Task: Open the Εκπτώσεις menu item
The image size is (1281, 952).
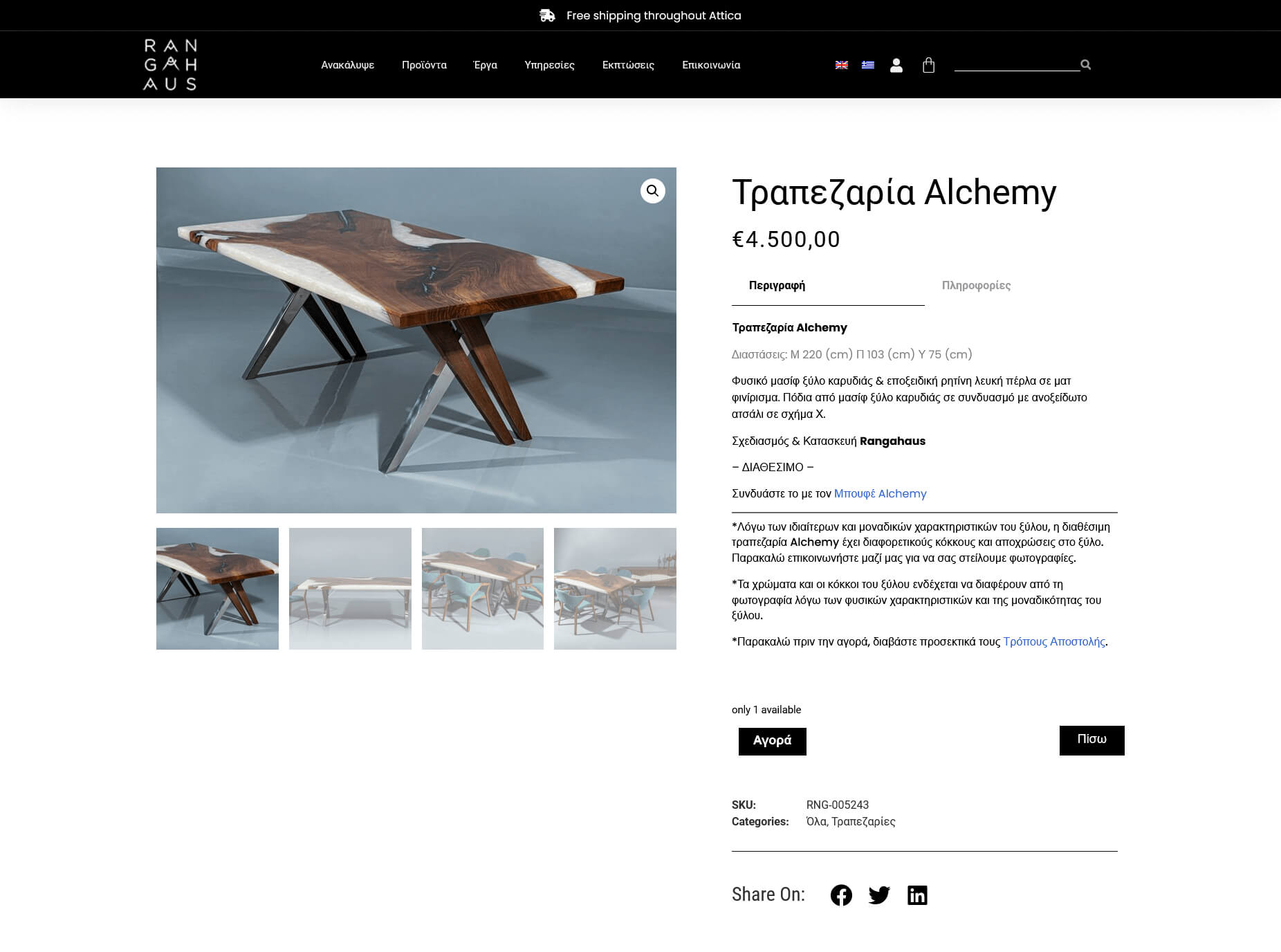Action: click(x=628, y=65)
